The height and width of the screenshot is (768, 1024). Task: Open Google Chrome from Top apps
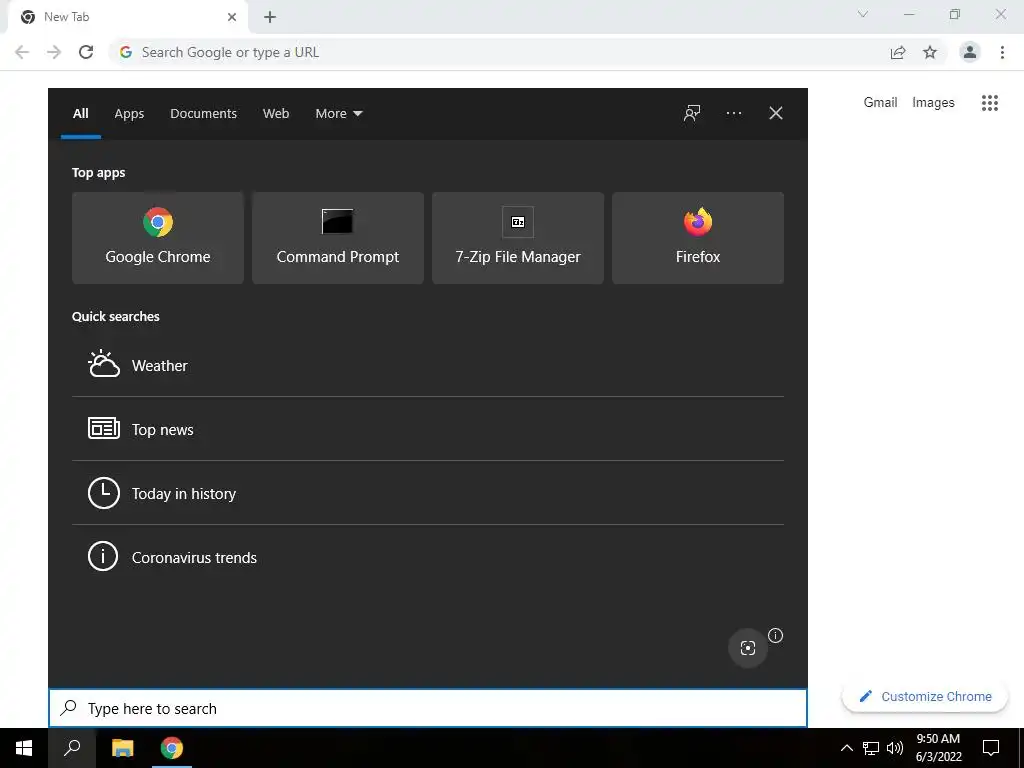(x=157, y=238)
